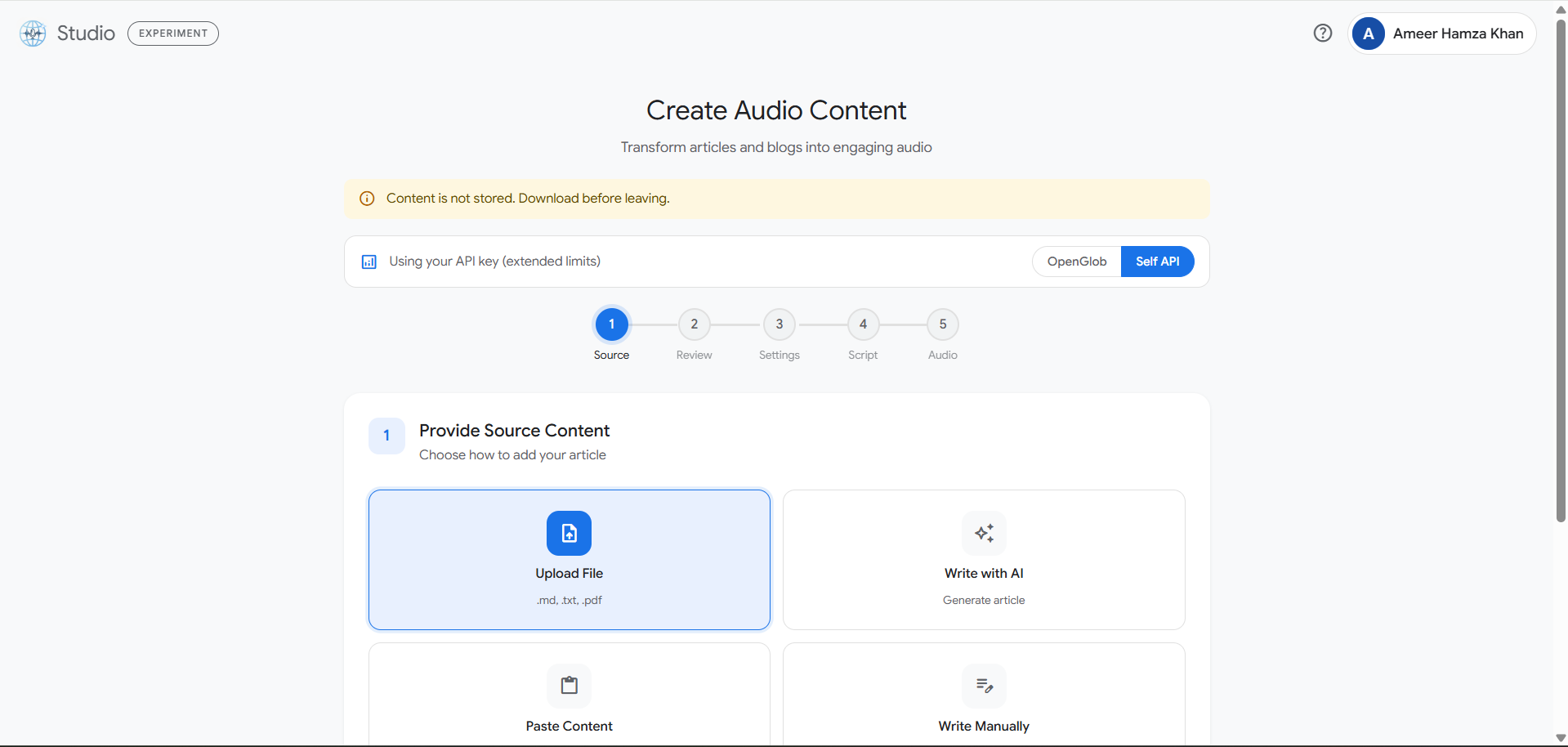The height and width of the screenshot is (747, 1568).
Task: Jump to the Audio step
Action: [942, 324]
